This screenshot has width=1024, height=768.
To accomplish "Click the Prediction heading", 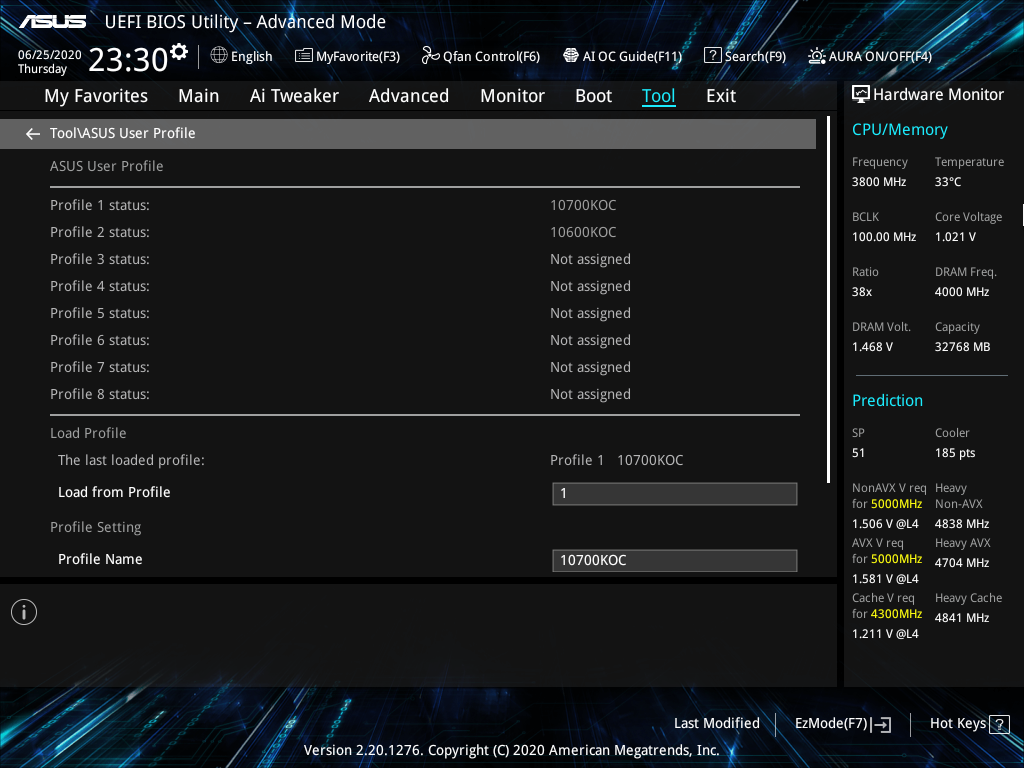I will click(x=888, y=400).
